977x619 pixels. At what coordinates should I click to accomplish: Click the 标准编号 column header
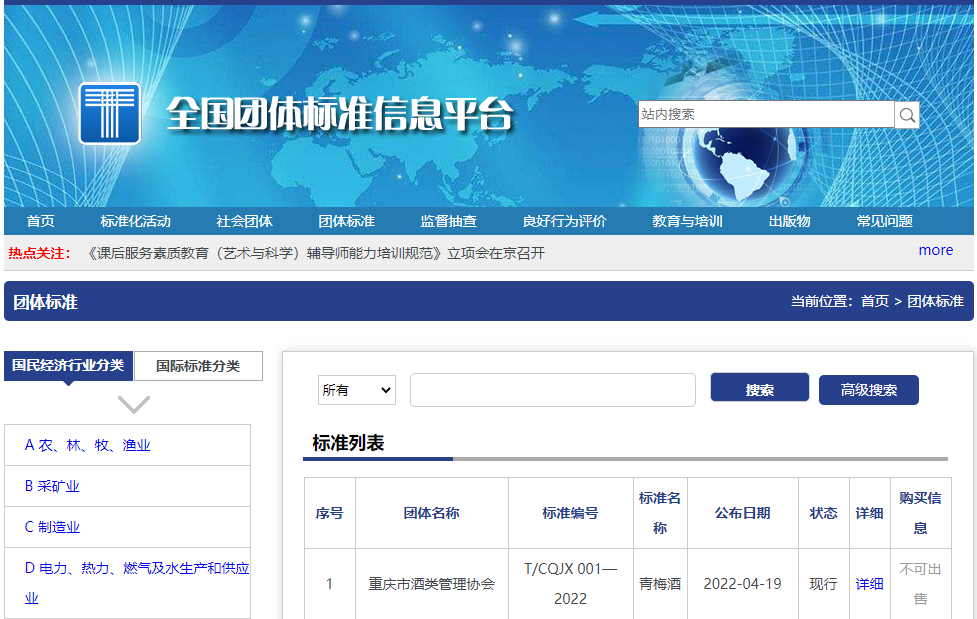570,513
